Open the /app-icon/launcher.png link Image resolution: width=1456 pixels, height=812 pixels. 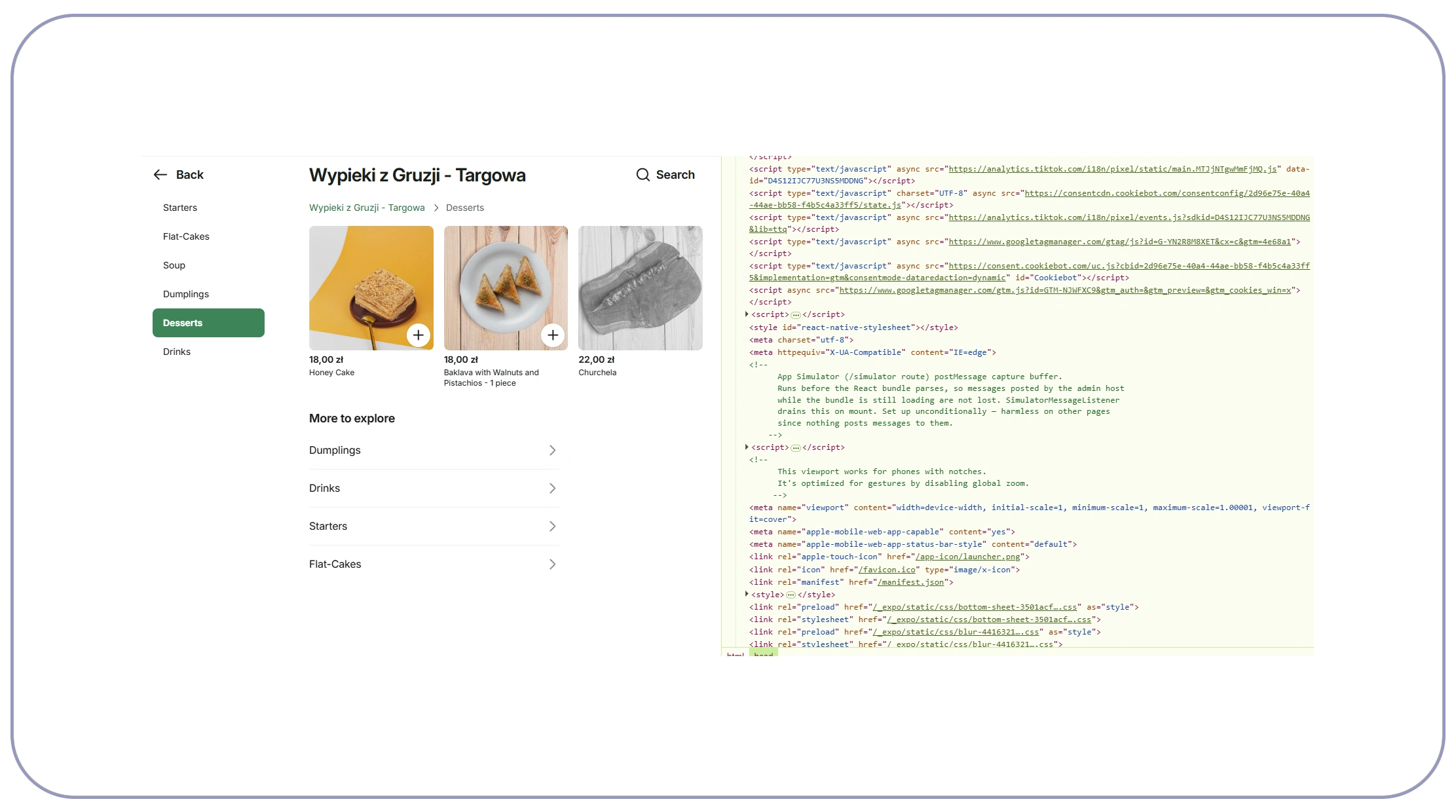pyautogui.click(x=968, y=557)
